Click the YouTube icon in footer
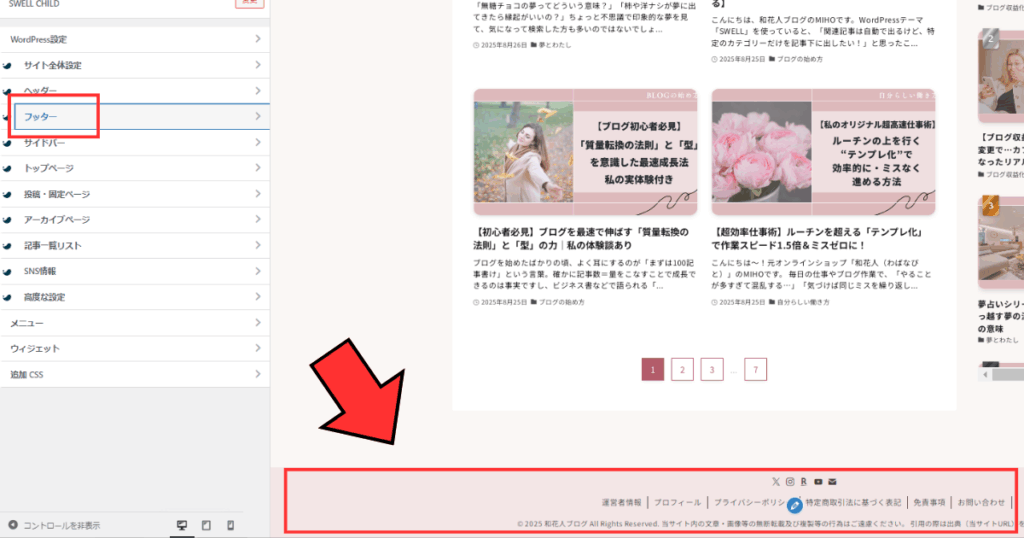The height and width of the screenshot is (538, 1024). coord(818,482)
